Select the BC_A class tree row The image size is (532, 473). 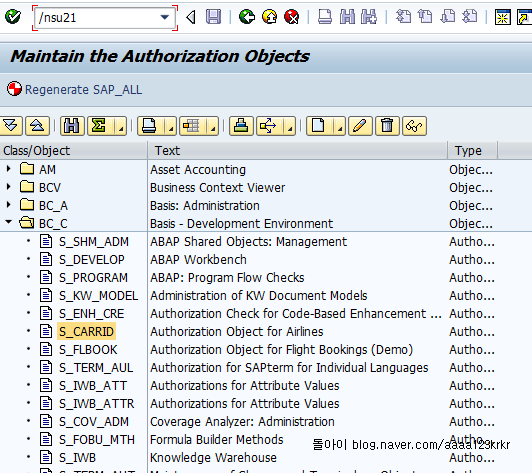[53, 205]
